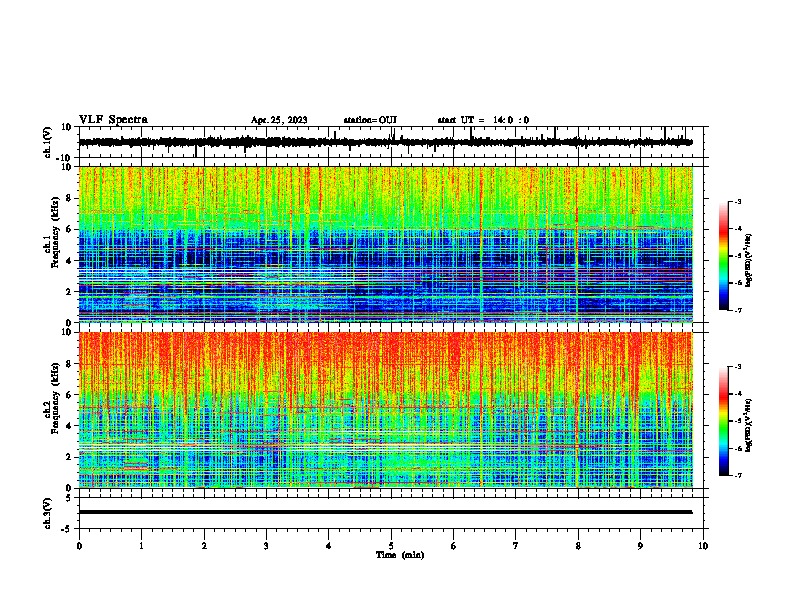The height and width of the screenshot is (612, 792).
Task: Click inside the ch.2 spectrogram panel
Action: click(x=386, y=410)
